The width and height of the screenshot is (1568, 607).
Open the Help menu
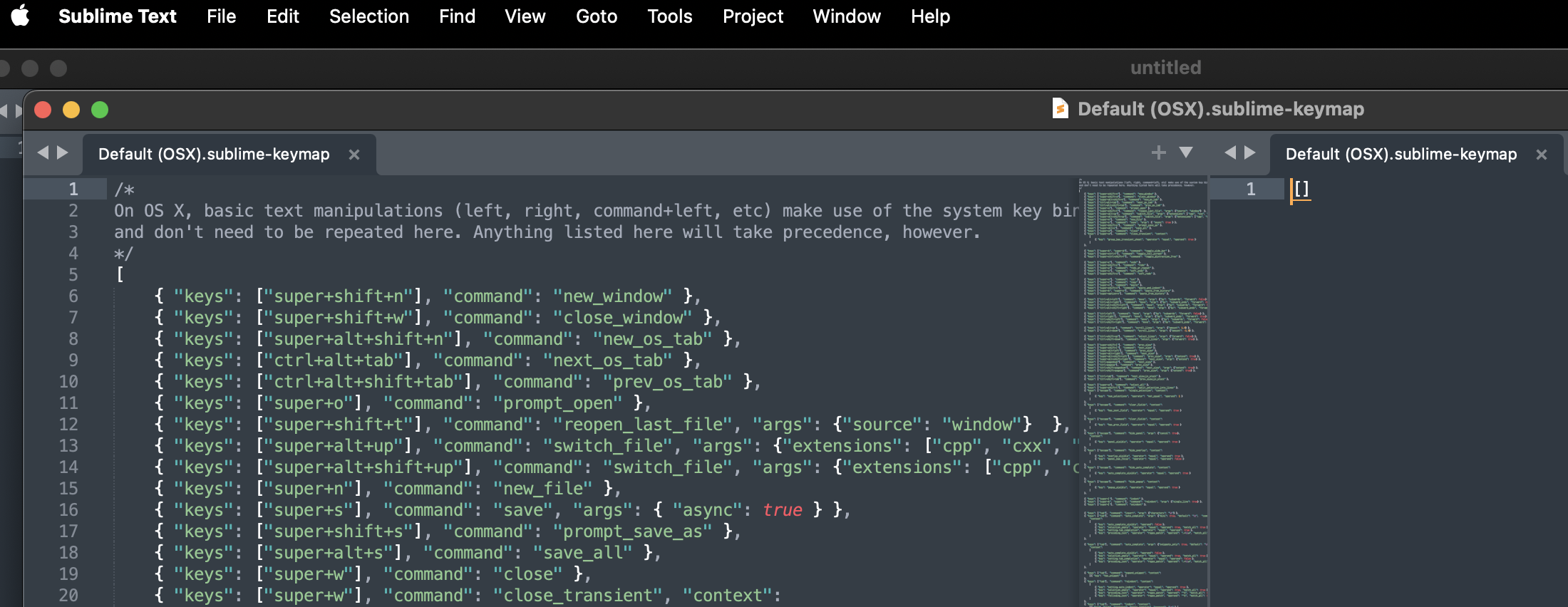tap(930, 16)
